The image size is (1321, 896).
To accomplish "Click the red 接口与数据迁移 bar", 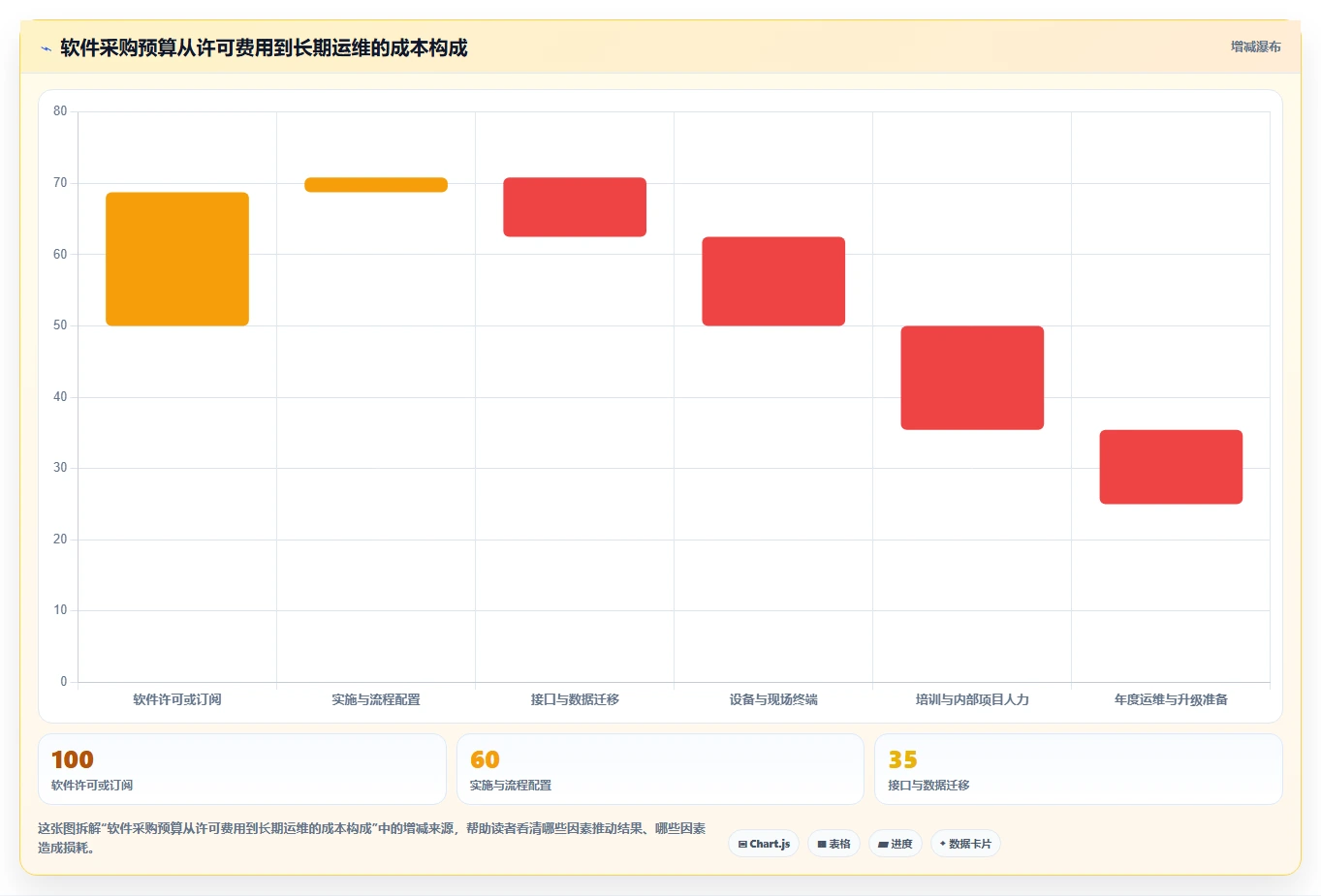I will point(575,206).
